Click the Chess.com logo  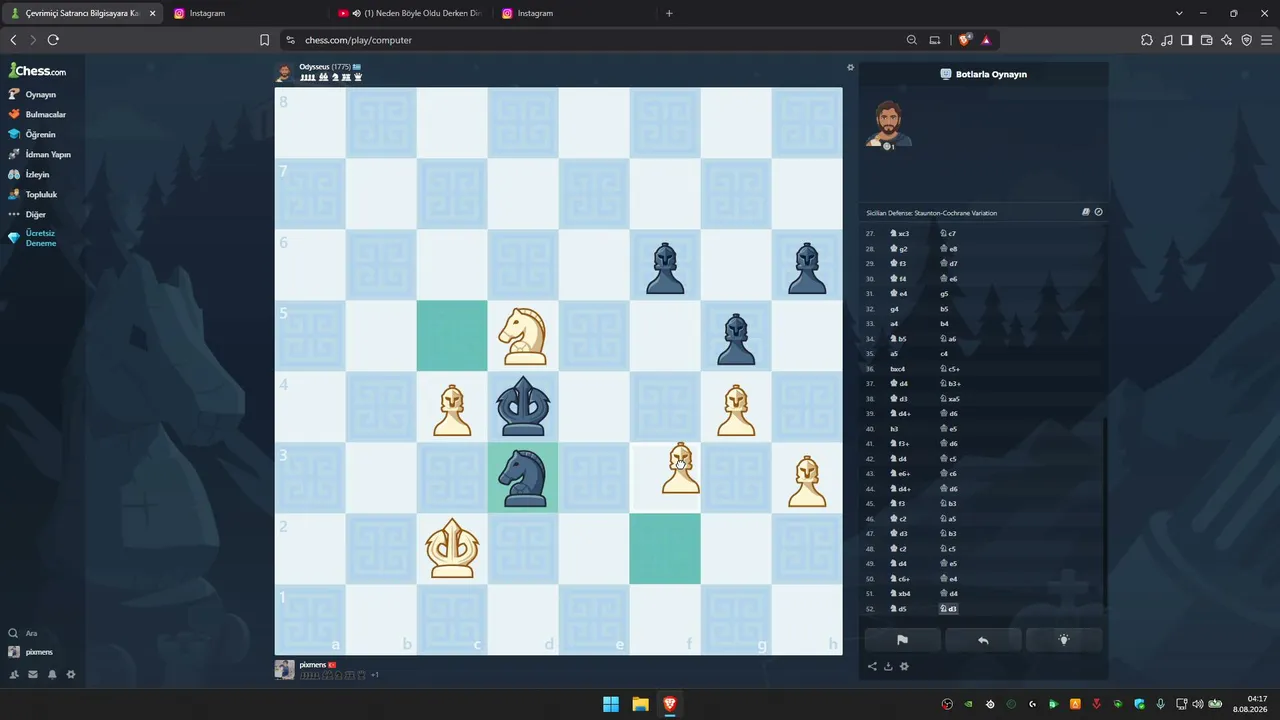(x=38, y=71)
